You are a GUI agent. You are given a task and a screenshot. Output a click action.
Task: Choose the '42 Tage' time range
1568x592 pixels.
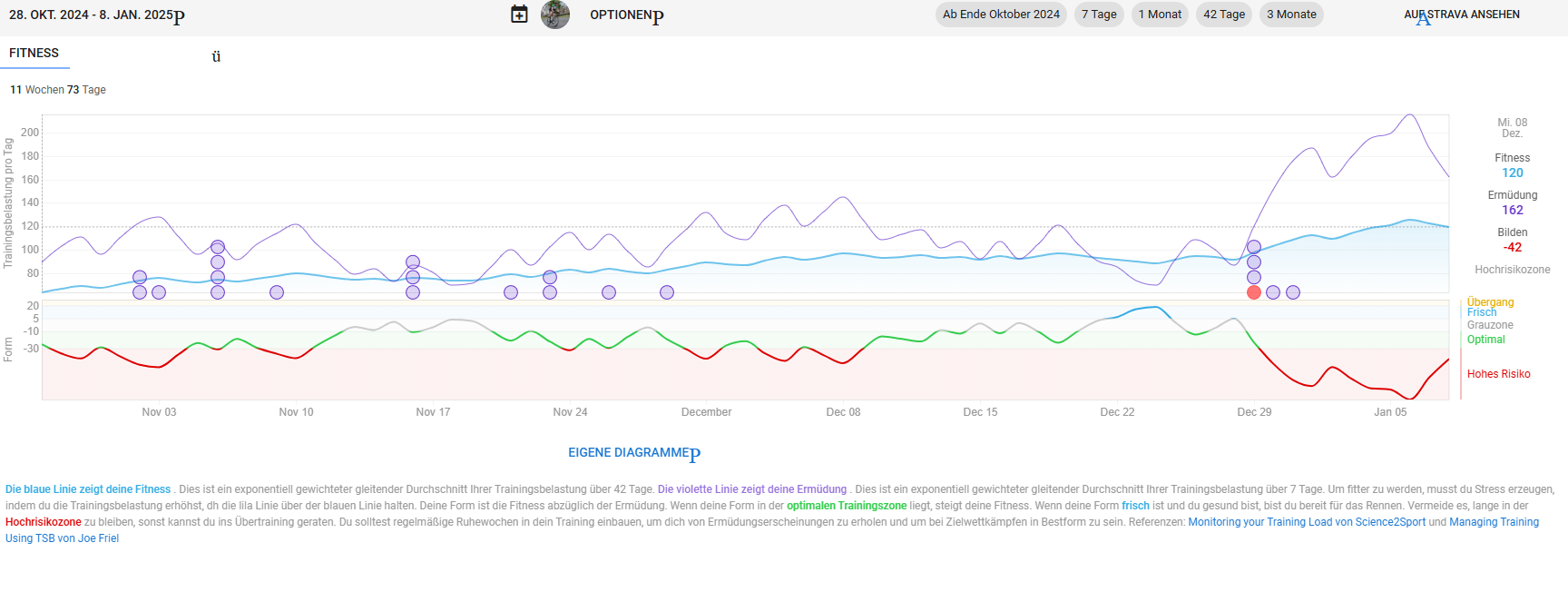[x=1224, y=15]
